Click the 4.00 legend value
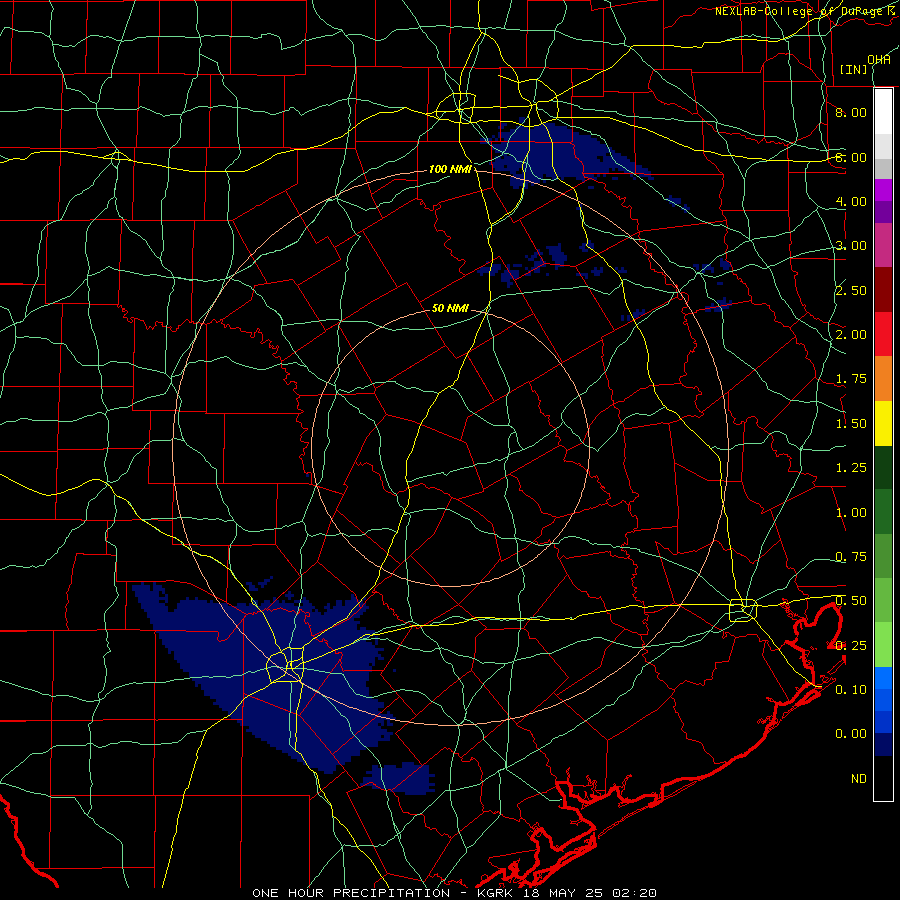The width and height of the screenshot is (900, 900). [x=851, y=201]
